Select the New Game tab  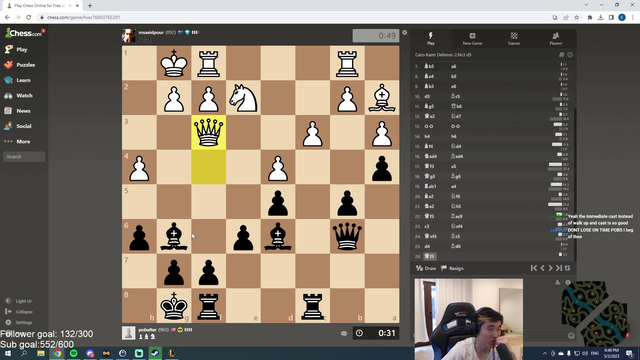(472, 38)
